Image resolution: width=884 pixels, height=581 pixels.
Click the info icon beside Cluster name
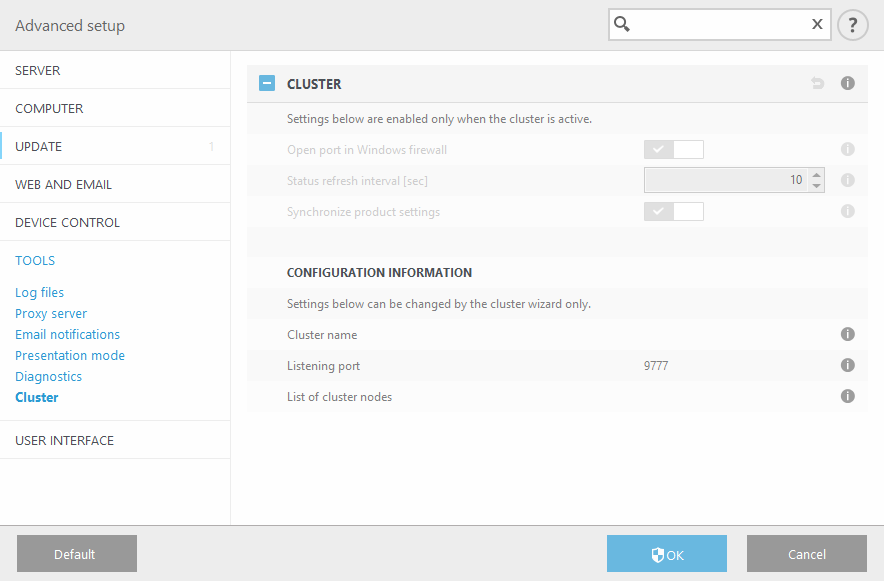[x=847, y=334]
